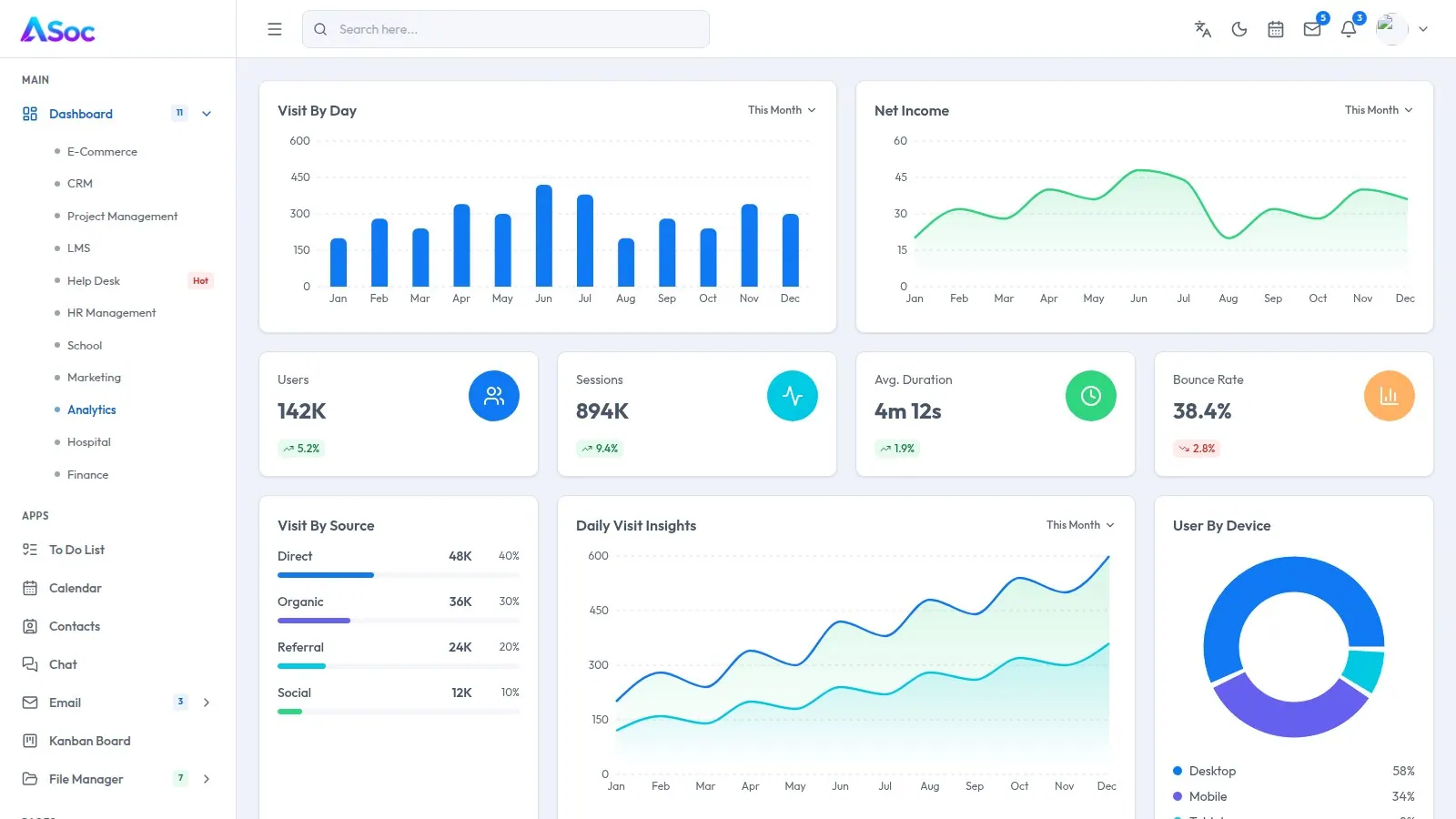Expand the profile dropdown chevron

pyautogui.click(x=1423, y=29)
